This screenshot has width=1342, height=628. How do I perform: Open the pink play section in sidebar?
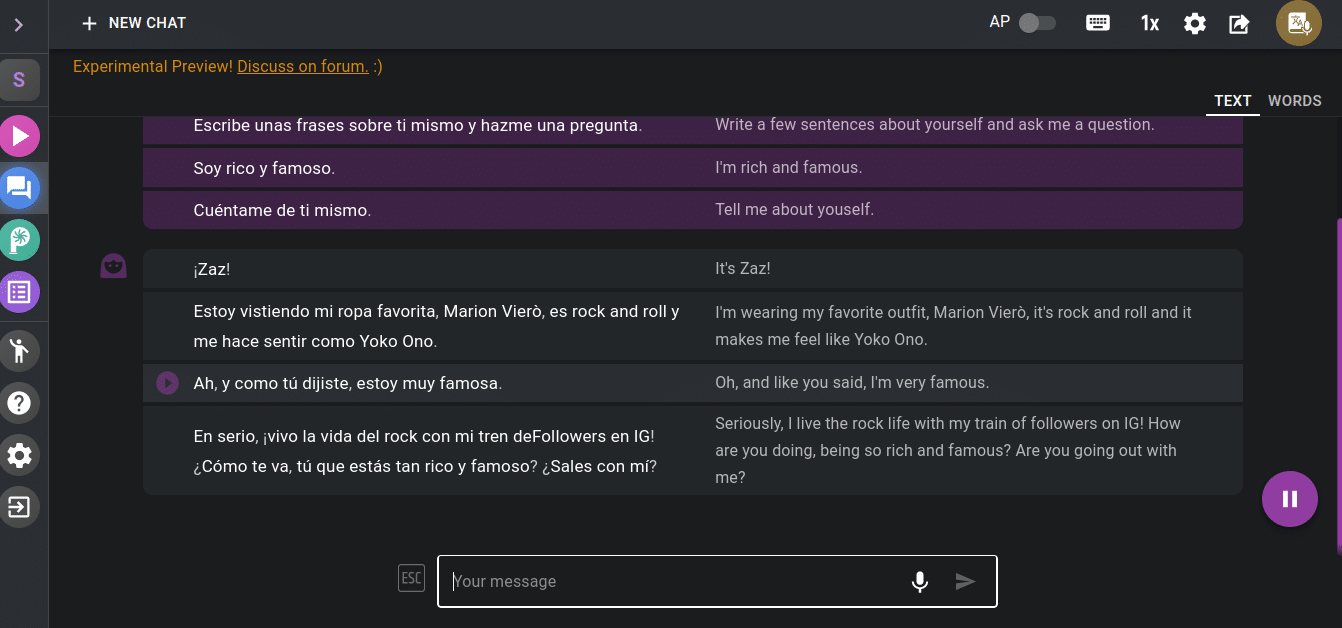tap(19, 136)
